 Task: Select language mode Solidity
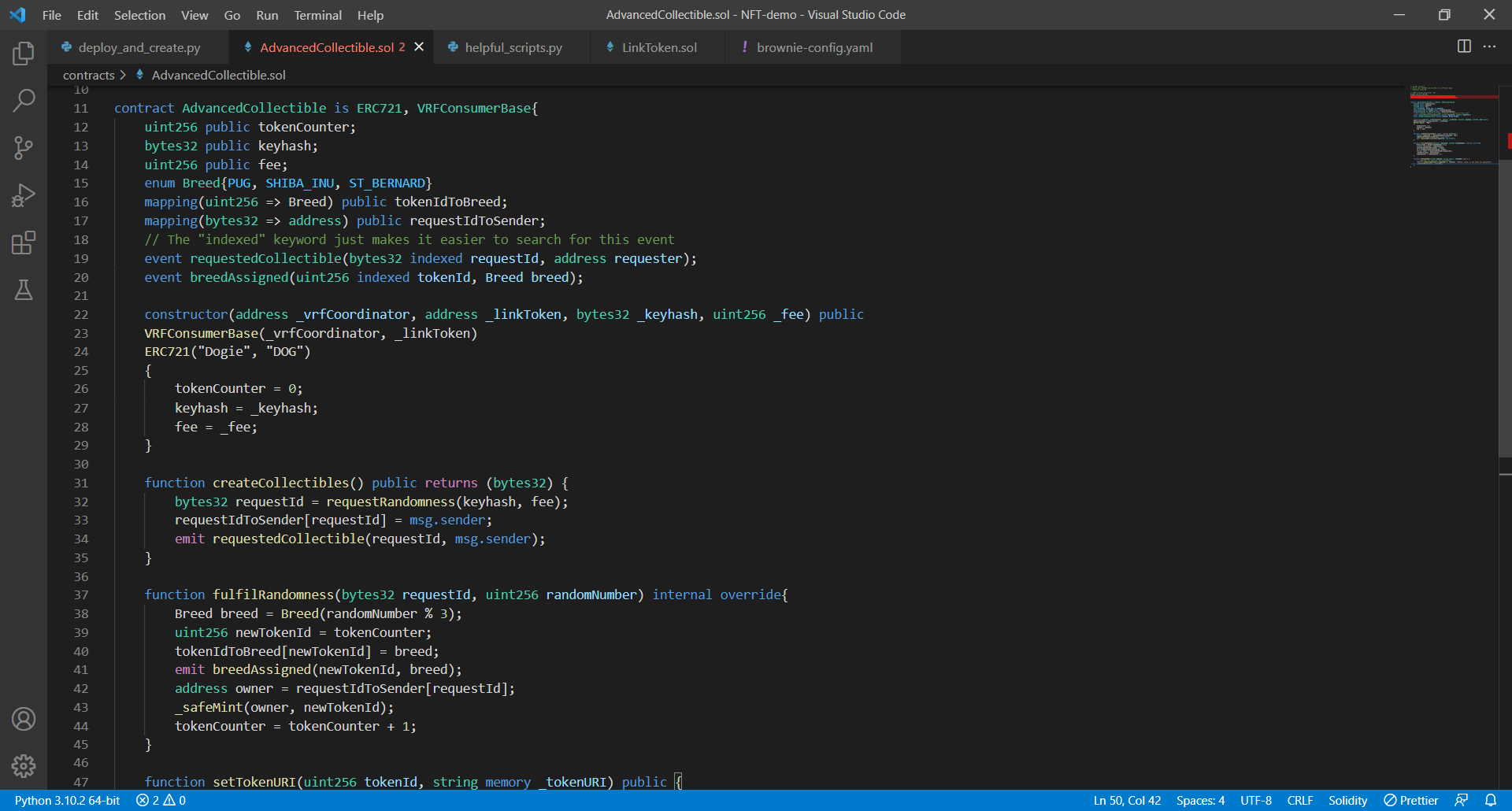click(1347, 800)
